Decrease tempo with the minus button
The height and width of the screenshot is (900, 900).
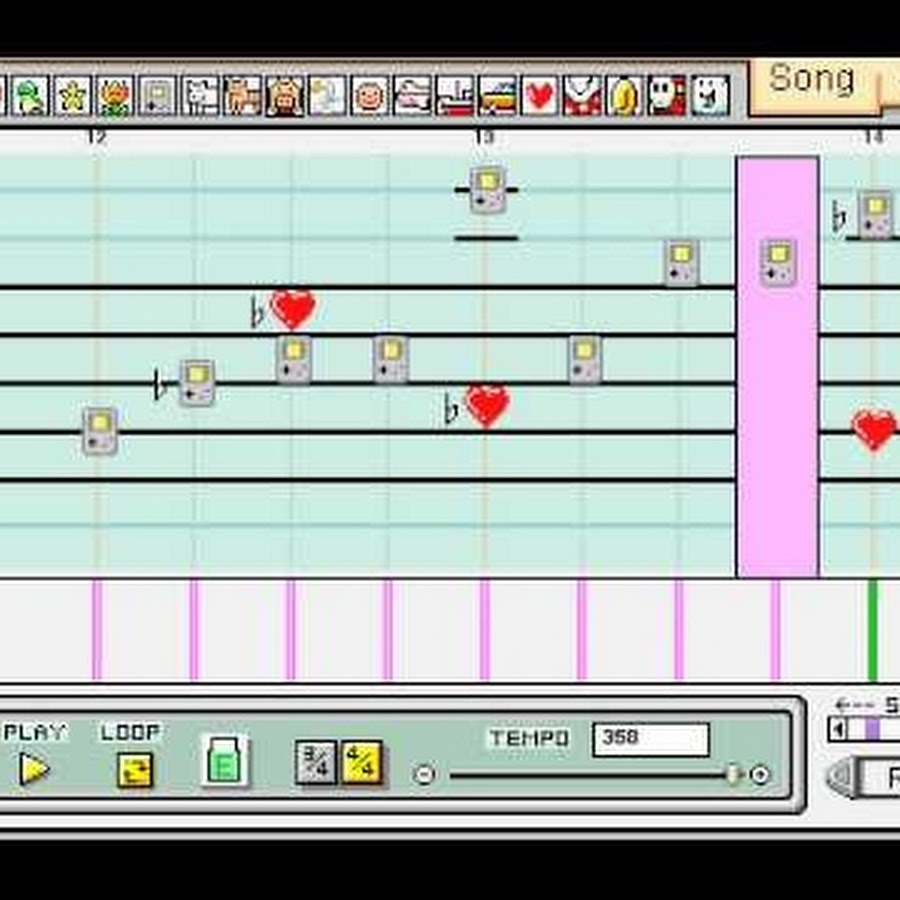[424, 775]
